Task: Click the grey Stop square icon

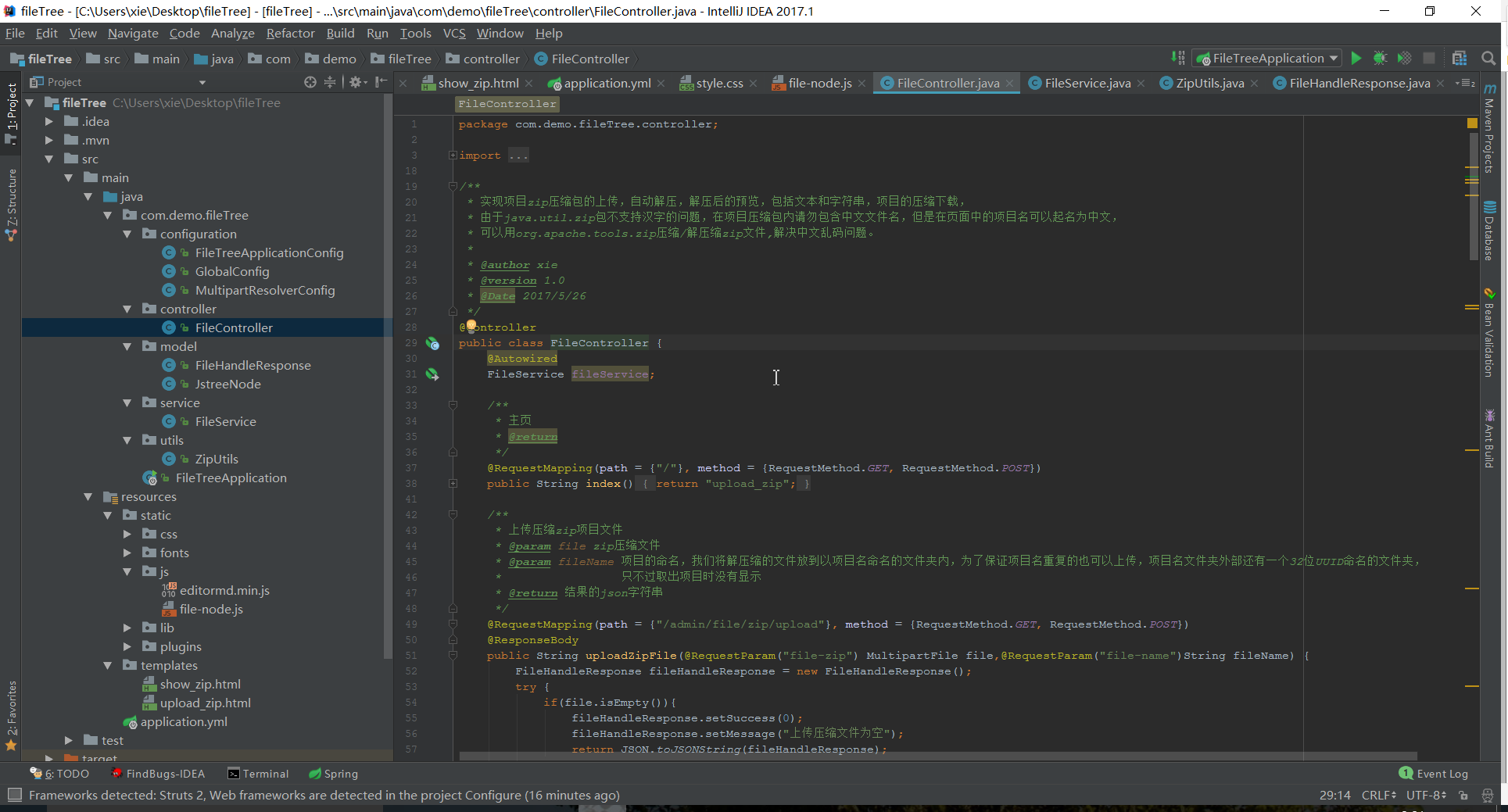Action: [x=1429, y=59]
